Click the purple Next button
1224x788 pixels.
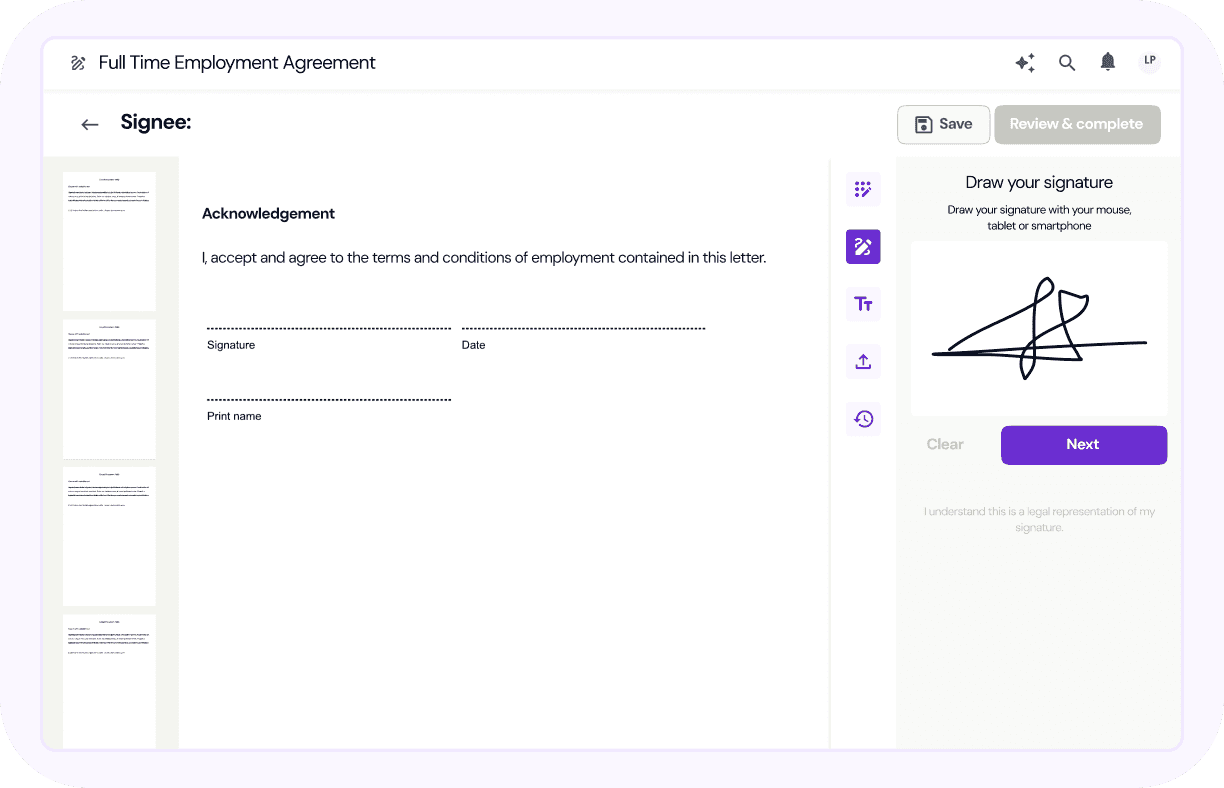pos(1083,445)
